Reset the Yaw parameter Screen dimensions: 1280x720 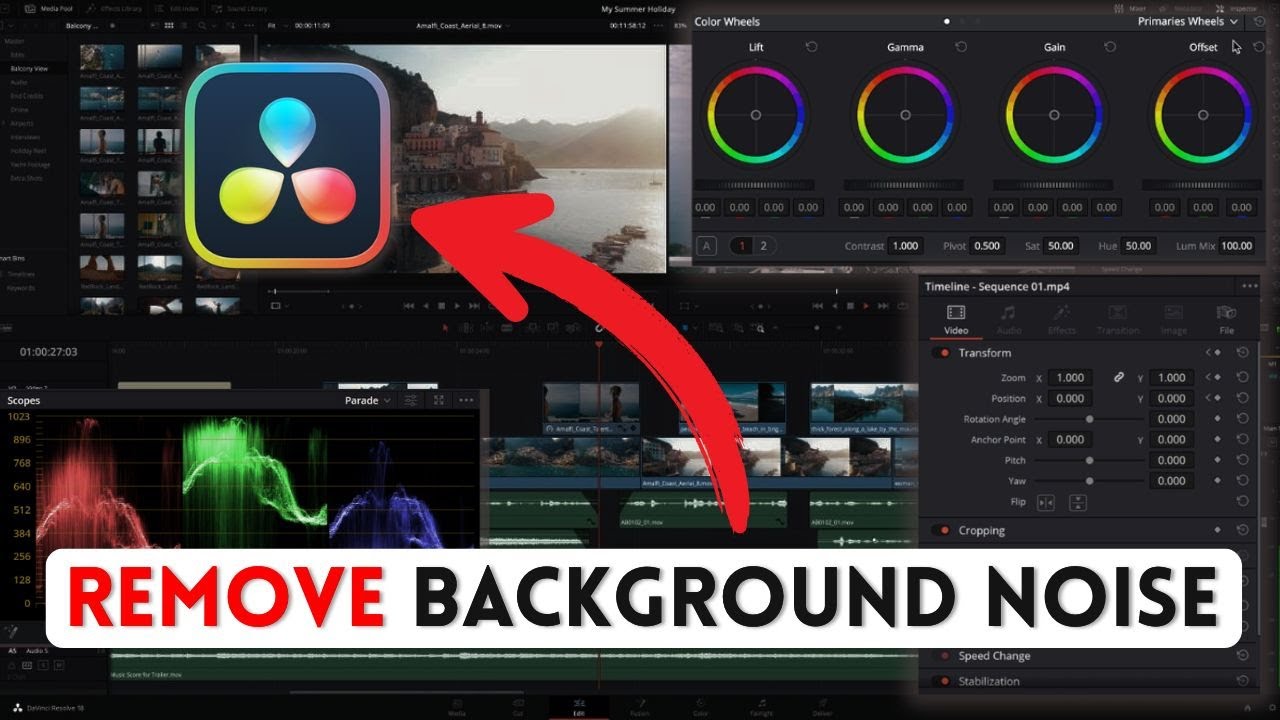(1242, 481)
